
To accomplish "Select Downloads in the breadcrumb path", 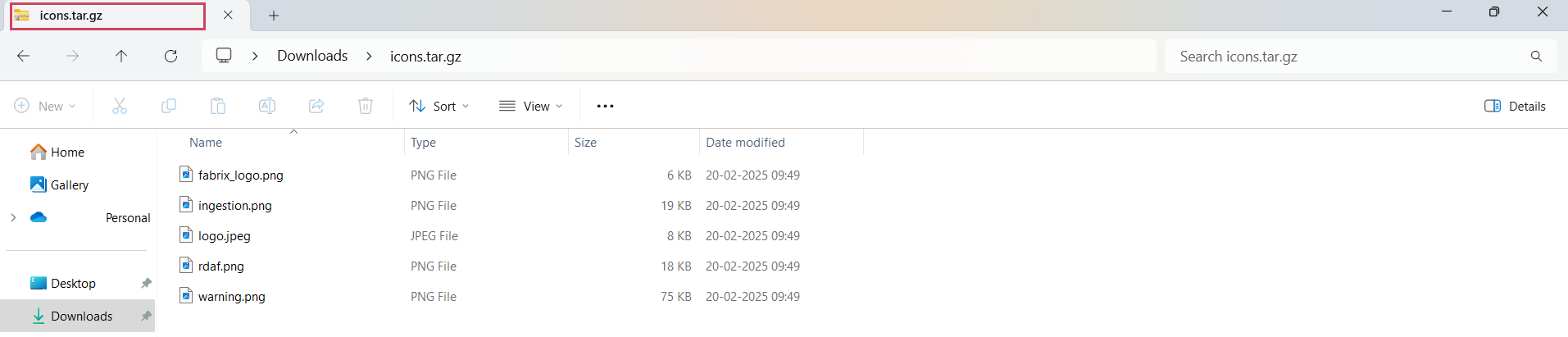I will (x=312, y=56).
